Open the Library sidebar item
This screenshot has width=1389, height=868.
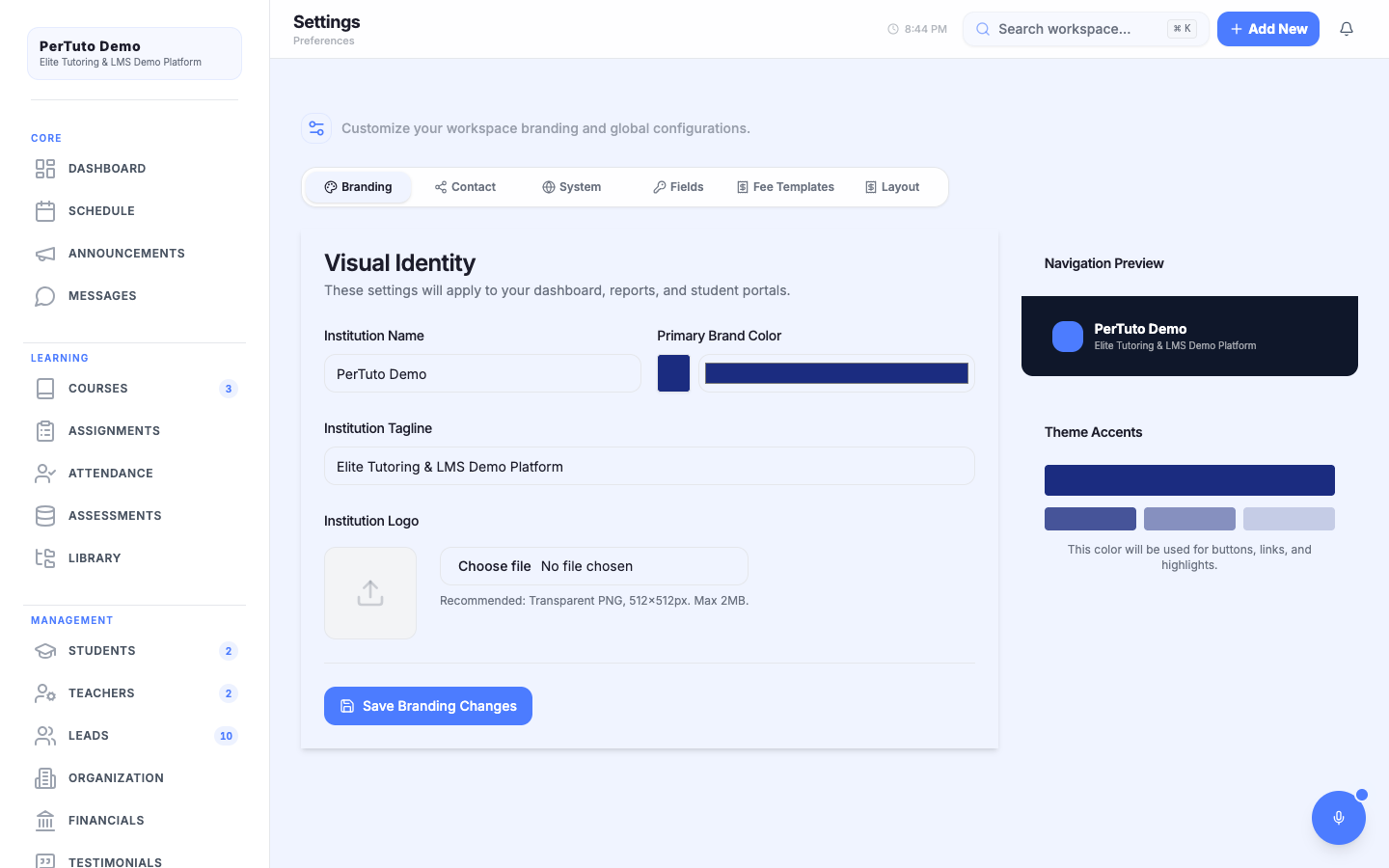(134, 558)
